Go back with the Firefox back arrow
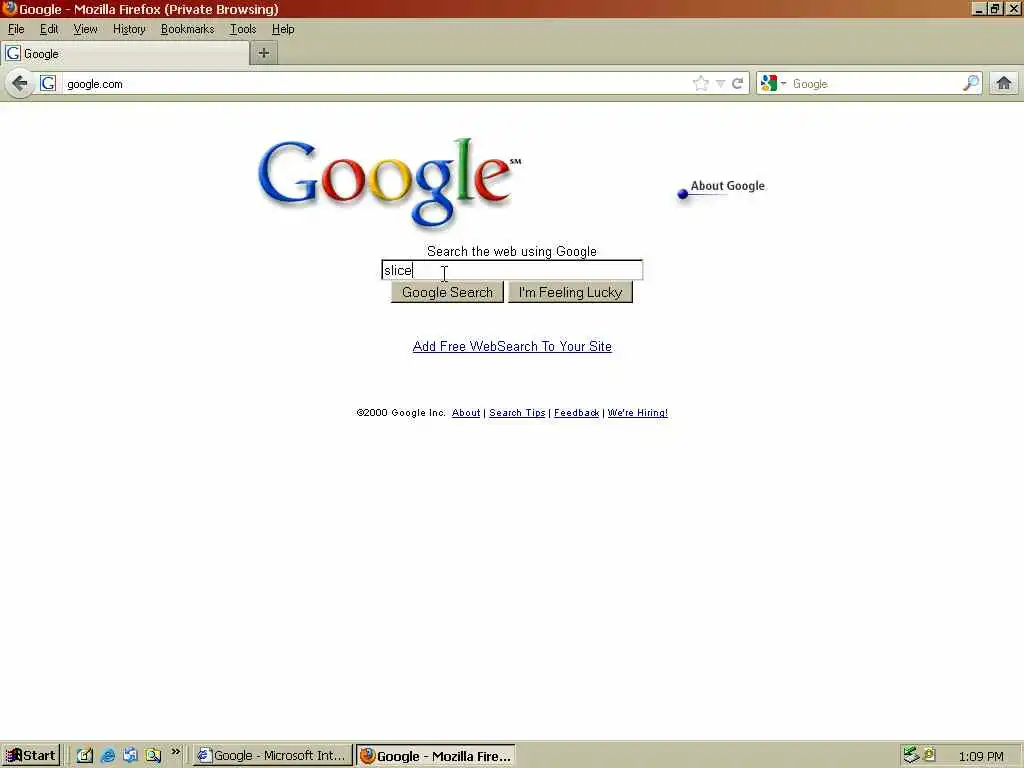This screenshot has width=1024, height=768. tap(20, 84)
